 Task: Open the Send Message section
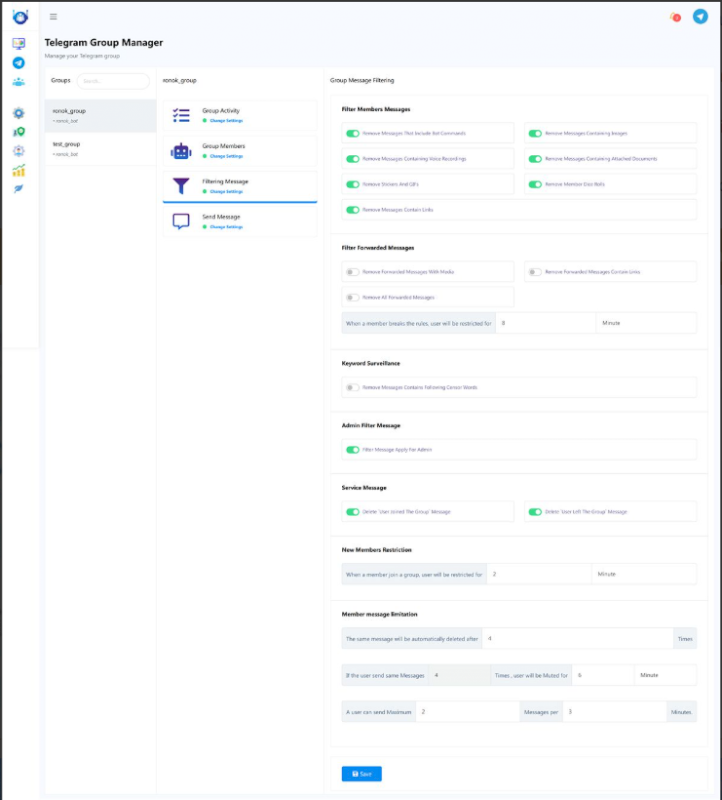pos(240,221)
